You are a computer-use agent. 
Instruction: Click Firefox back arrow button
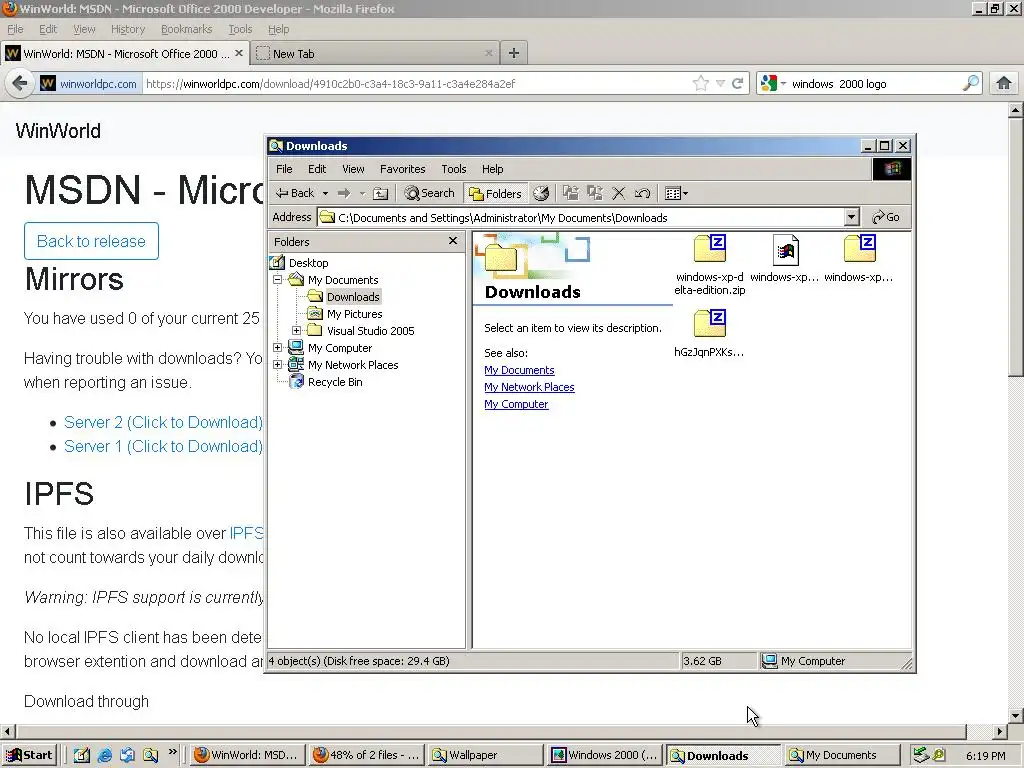20,84
